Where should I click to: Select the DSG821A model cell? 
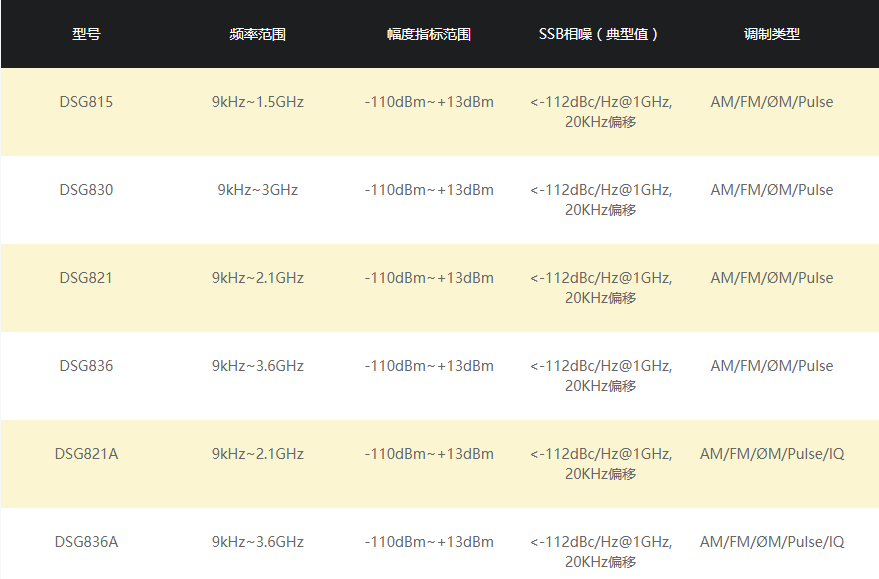(x=86, y=454)
